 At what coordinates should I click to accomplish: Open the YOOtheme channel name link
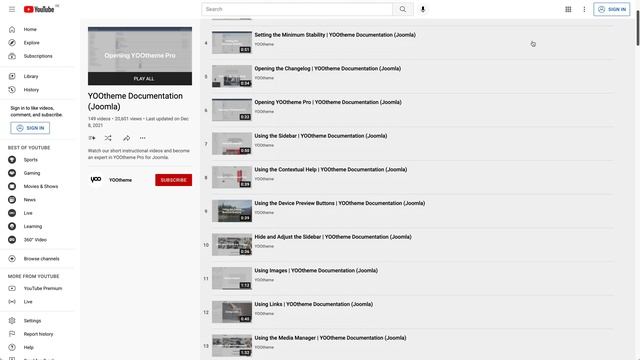pos(120,180)
